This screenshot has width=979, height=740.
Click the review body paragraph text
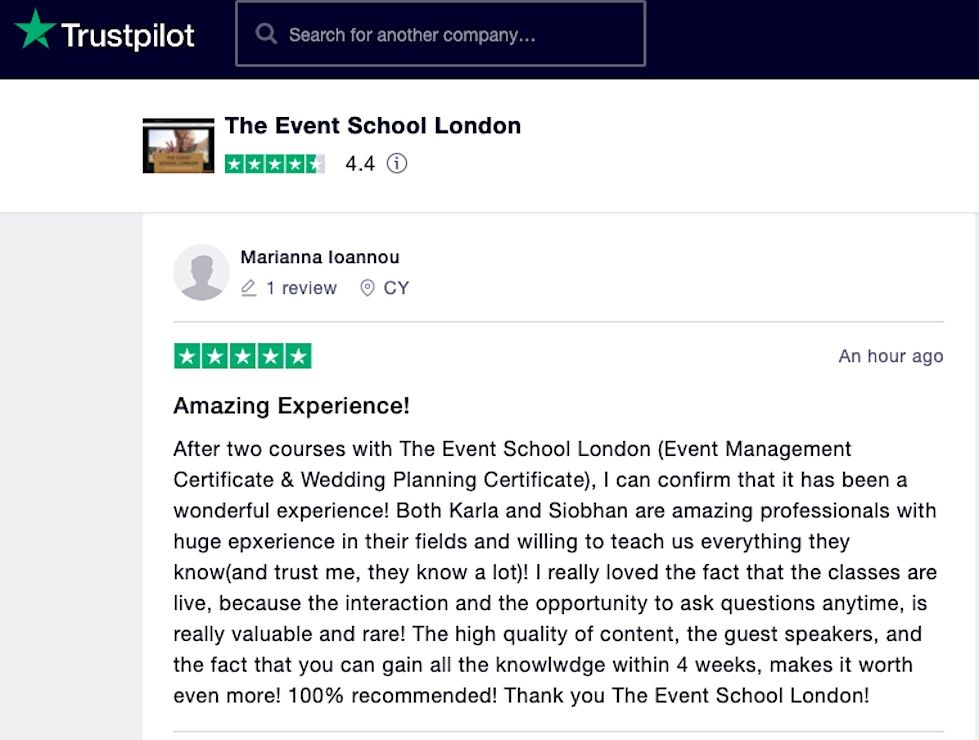555,572
